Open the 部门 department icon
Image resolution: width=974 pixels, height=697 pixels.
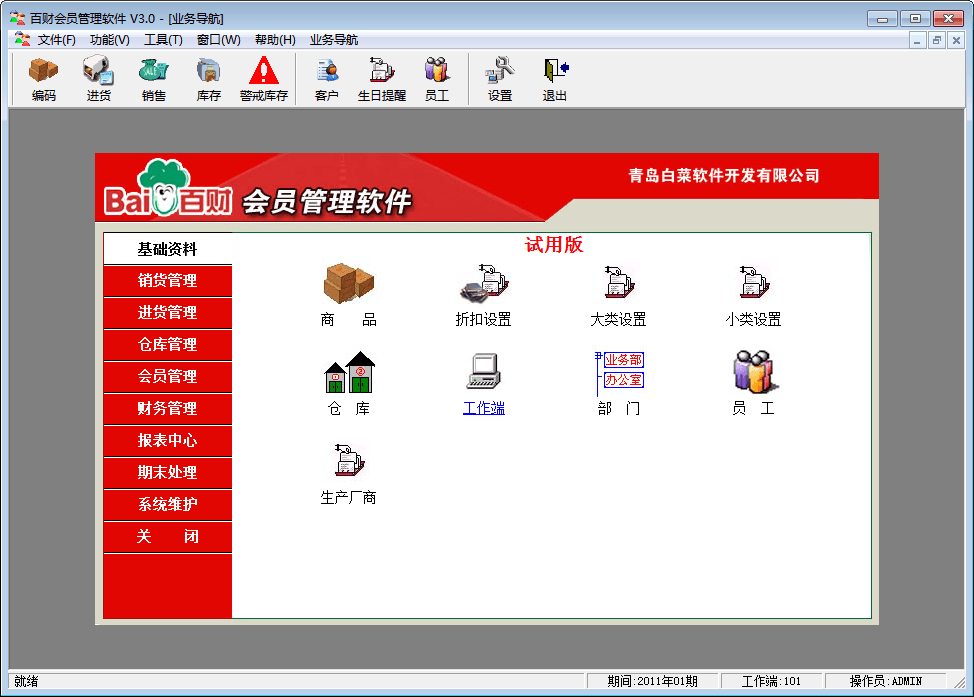coord(619,374)
